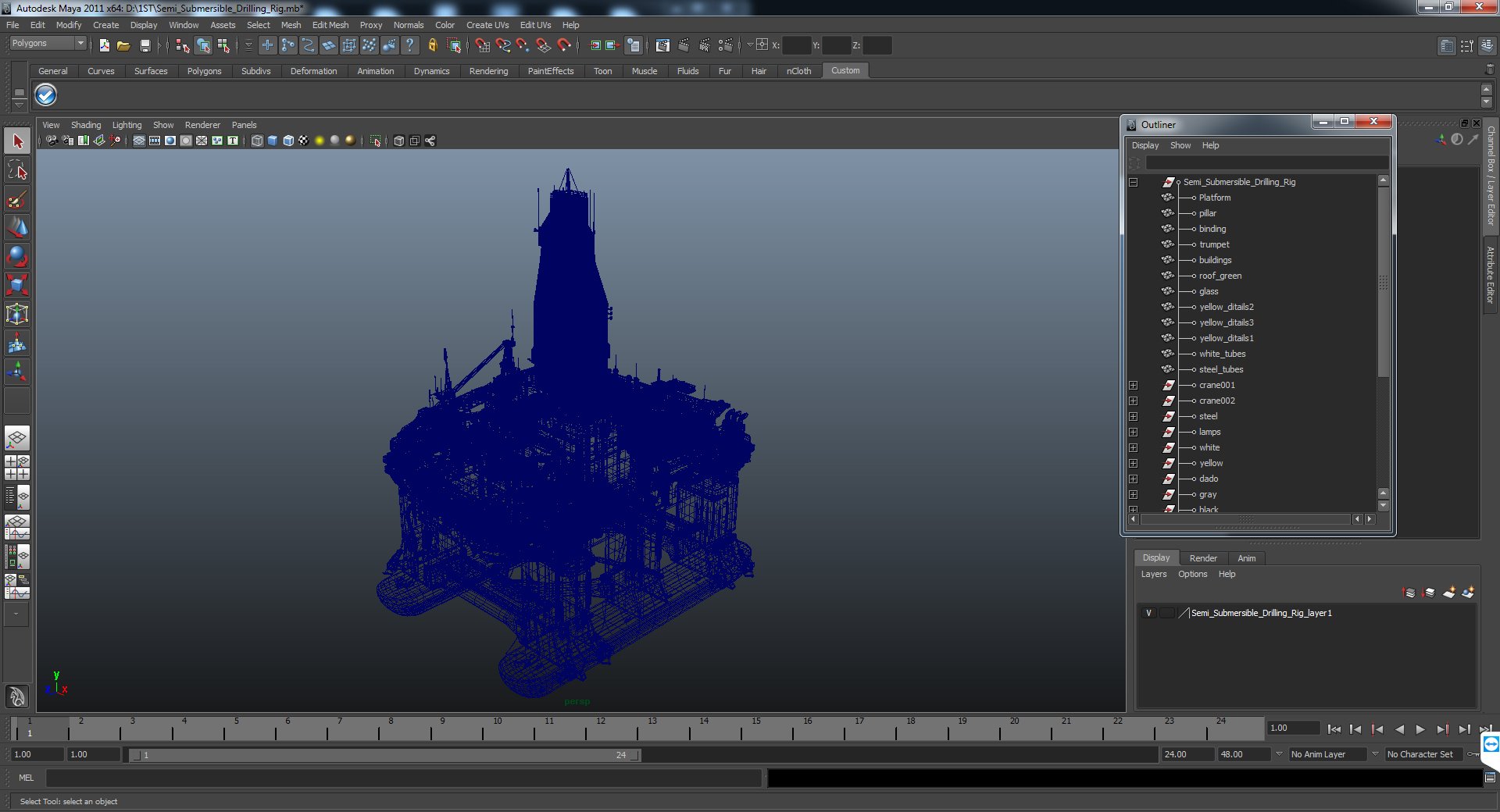Open the Create UVs menu
The height and width of the screenshot is (812, 1500).
tap(487, 25)
